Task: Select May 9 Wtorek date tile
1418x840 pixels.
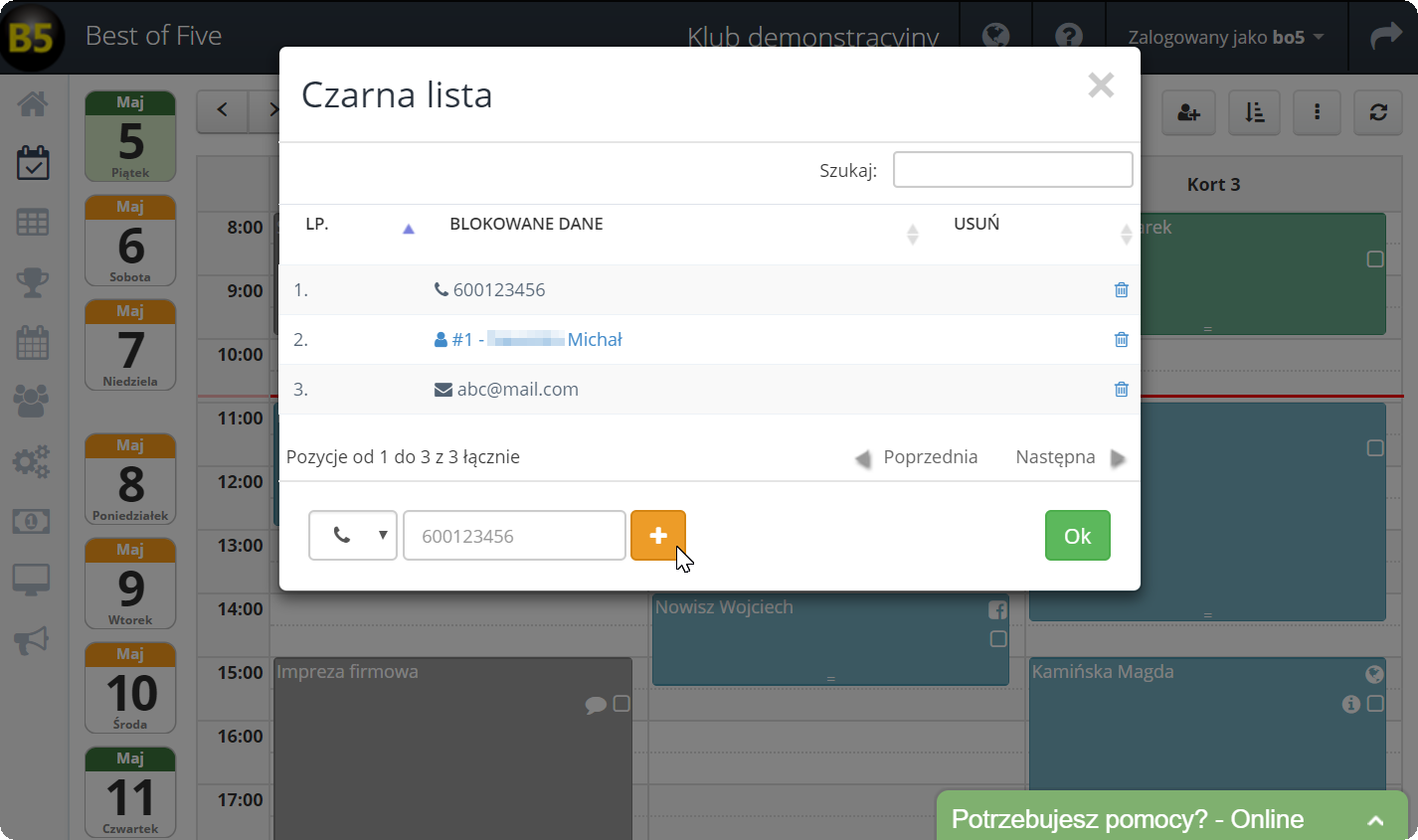Action: point(130,584)
